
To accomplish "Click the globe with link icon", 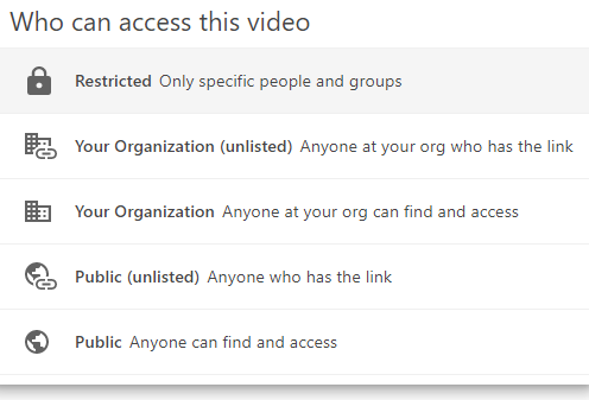I will 41,276.
